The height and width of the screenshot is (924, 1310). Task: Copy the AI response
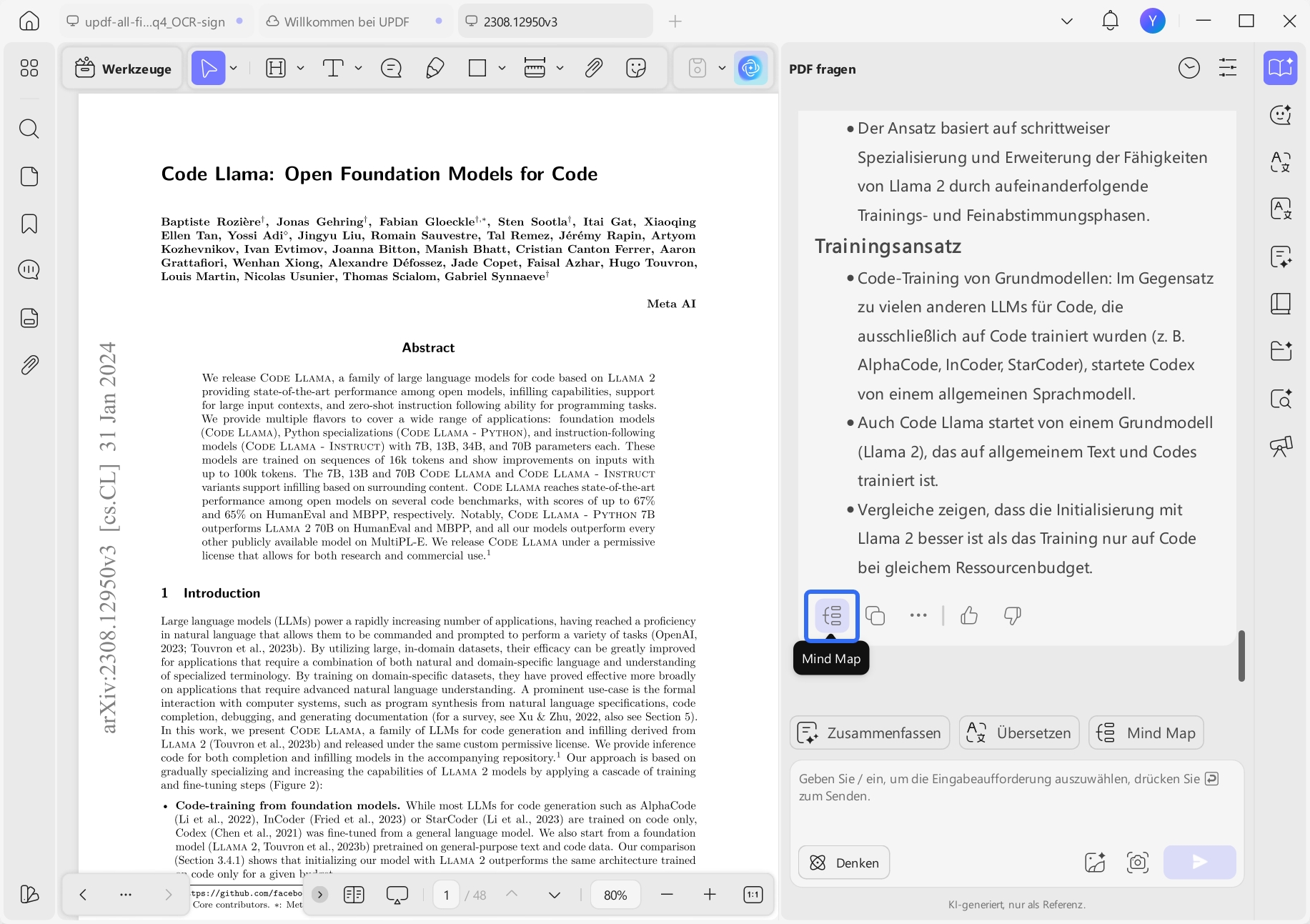(875, 615)
